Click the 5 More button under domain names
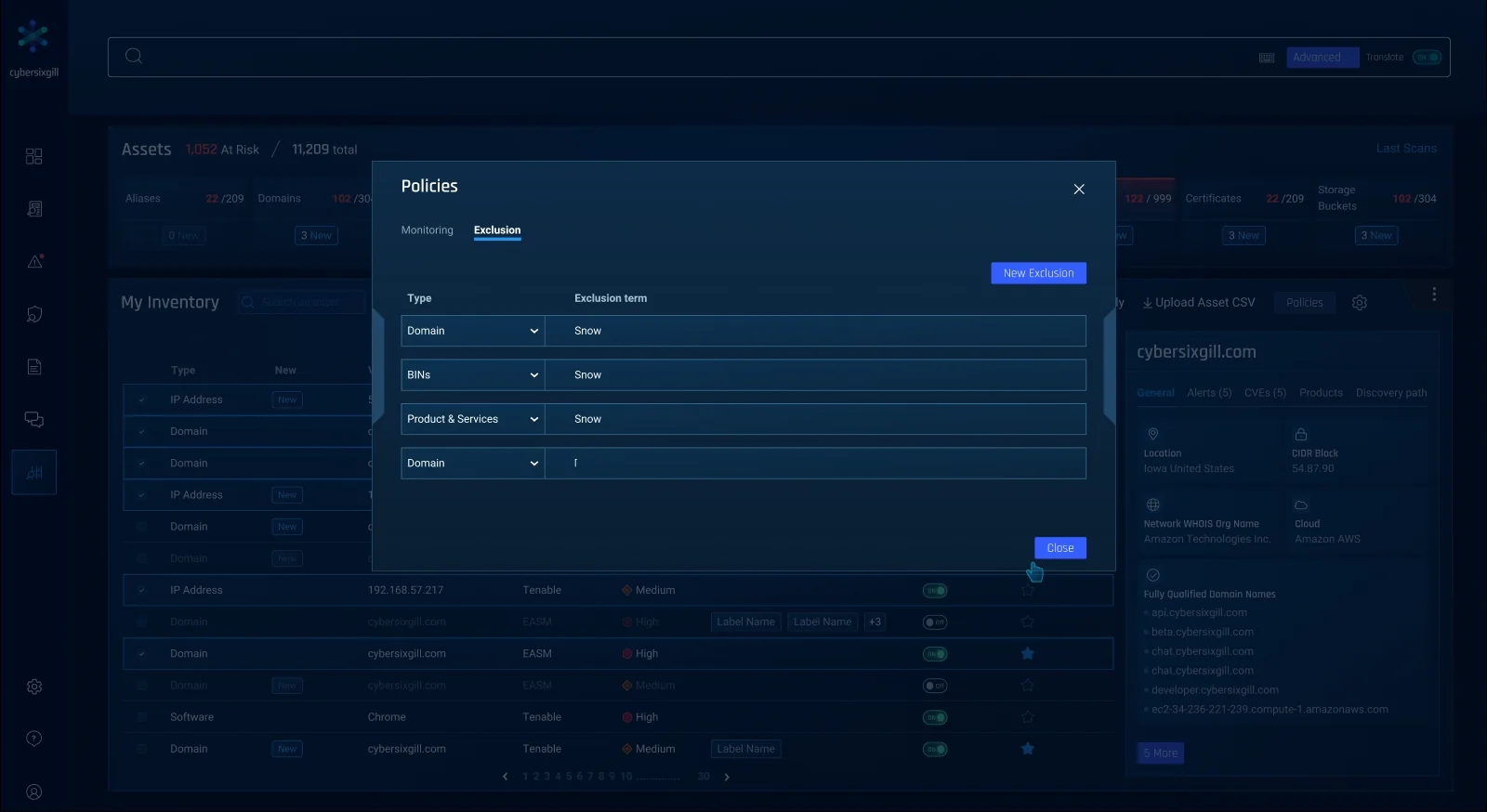Viewport: 1487px width, 812px height. [1161, 753]
